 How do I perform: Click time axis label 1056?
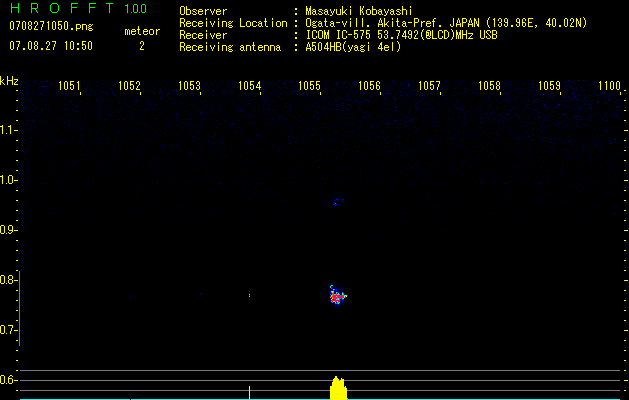(369, 86)
